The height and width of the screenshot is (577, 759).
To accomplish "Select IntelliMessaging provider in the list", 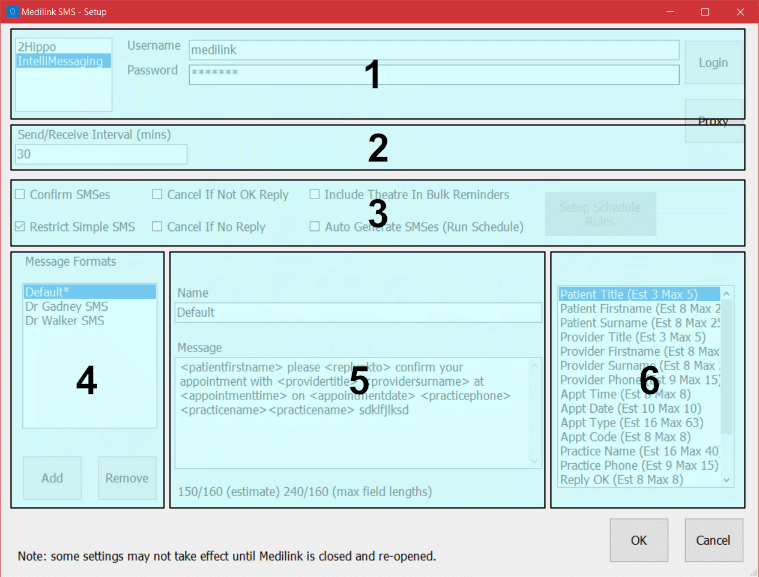I will point(63,61).
